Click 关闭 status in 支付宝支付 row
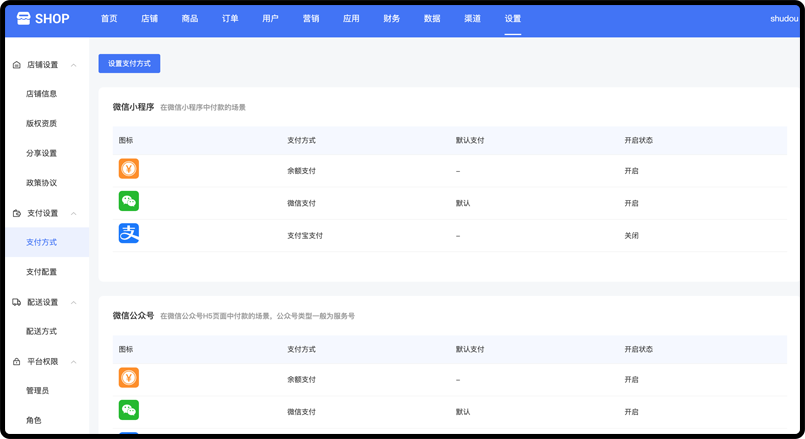Screen dimensions: 805x439 tap(631, 236)
